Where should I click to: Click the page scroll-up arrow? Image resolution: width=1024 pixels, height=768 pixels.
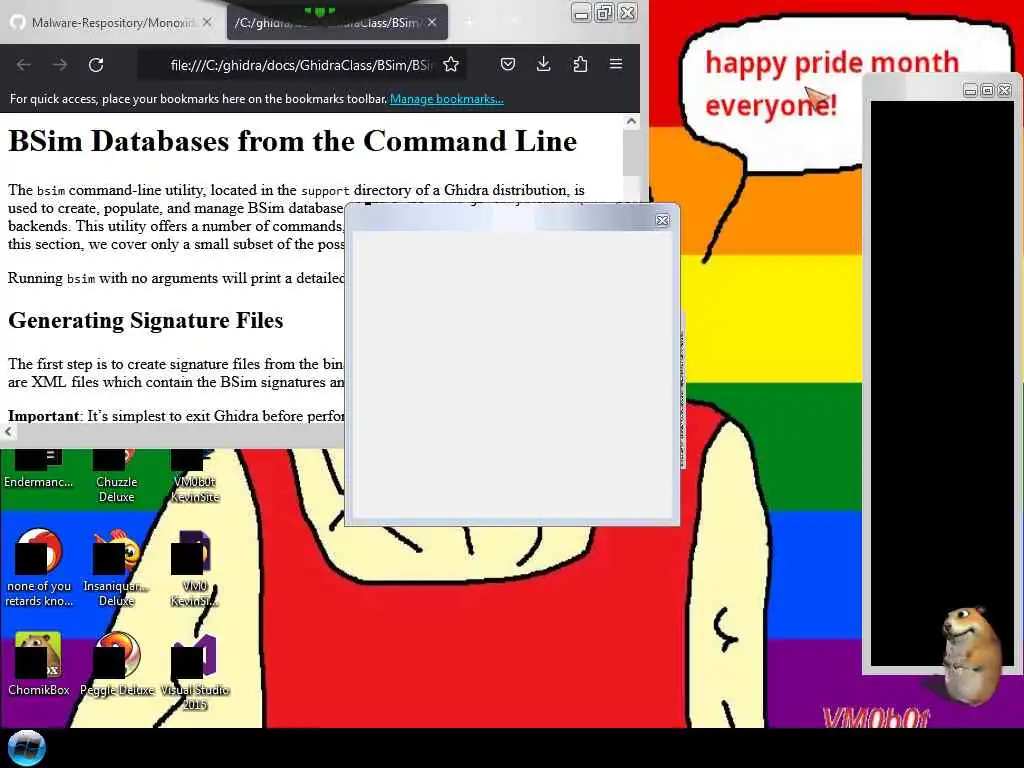pos(631,121)
